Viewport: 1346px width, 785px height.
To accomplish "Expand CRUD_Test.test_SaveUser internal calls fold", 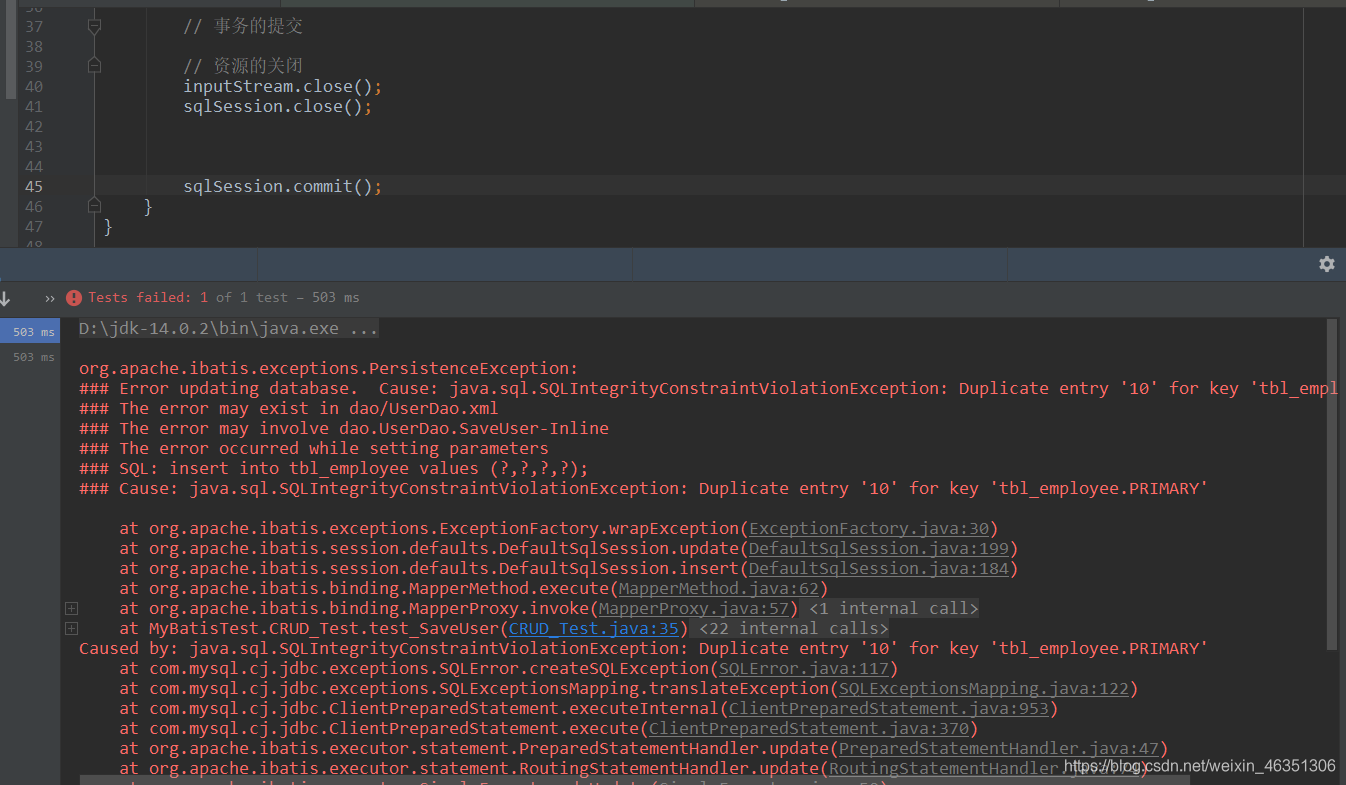I will coord(71,628).
